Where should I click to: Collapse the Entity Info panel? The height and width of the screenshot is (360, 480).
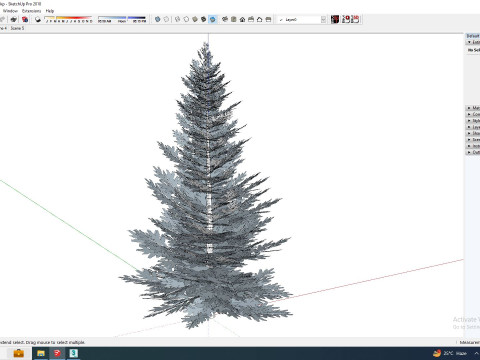(x=473, y=42)
